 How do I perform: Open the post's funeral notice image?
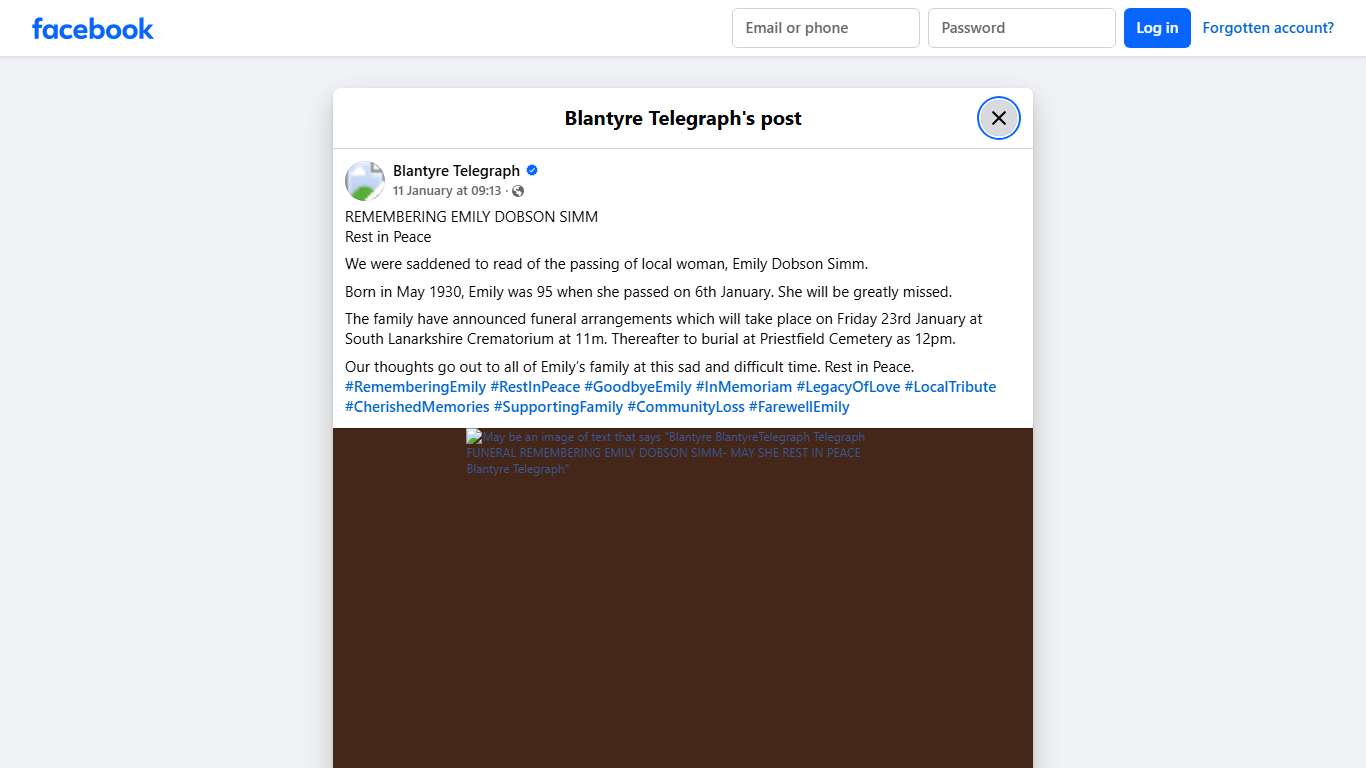click(682, 600)
